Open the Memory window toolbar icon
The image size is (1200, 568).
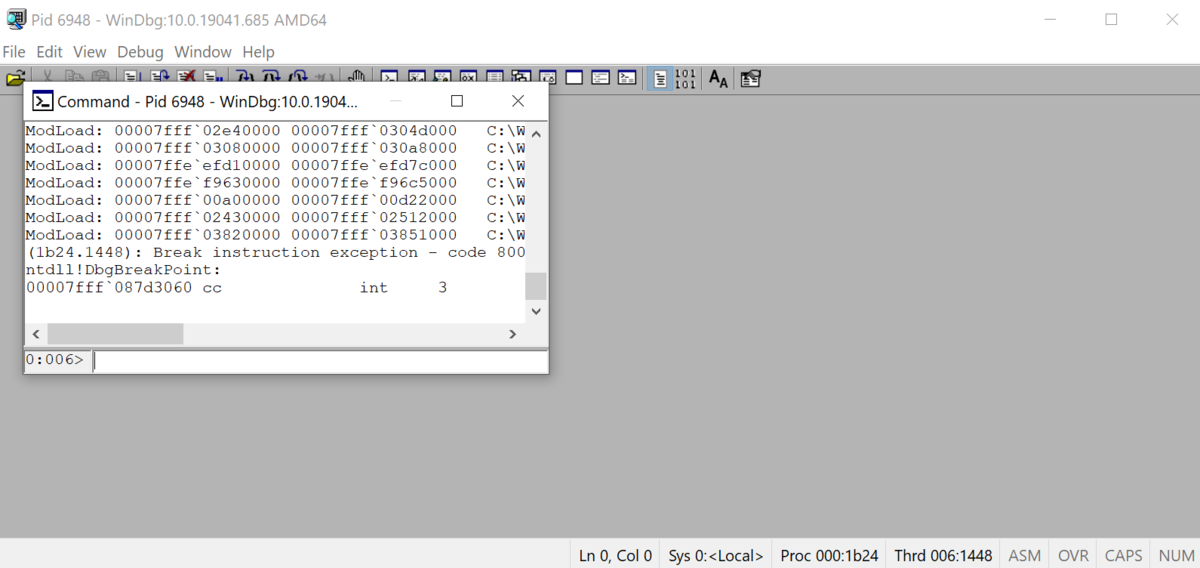coord(494,77)
